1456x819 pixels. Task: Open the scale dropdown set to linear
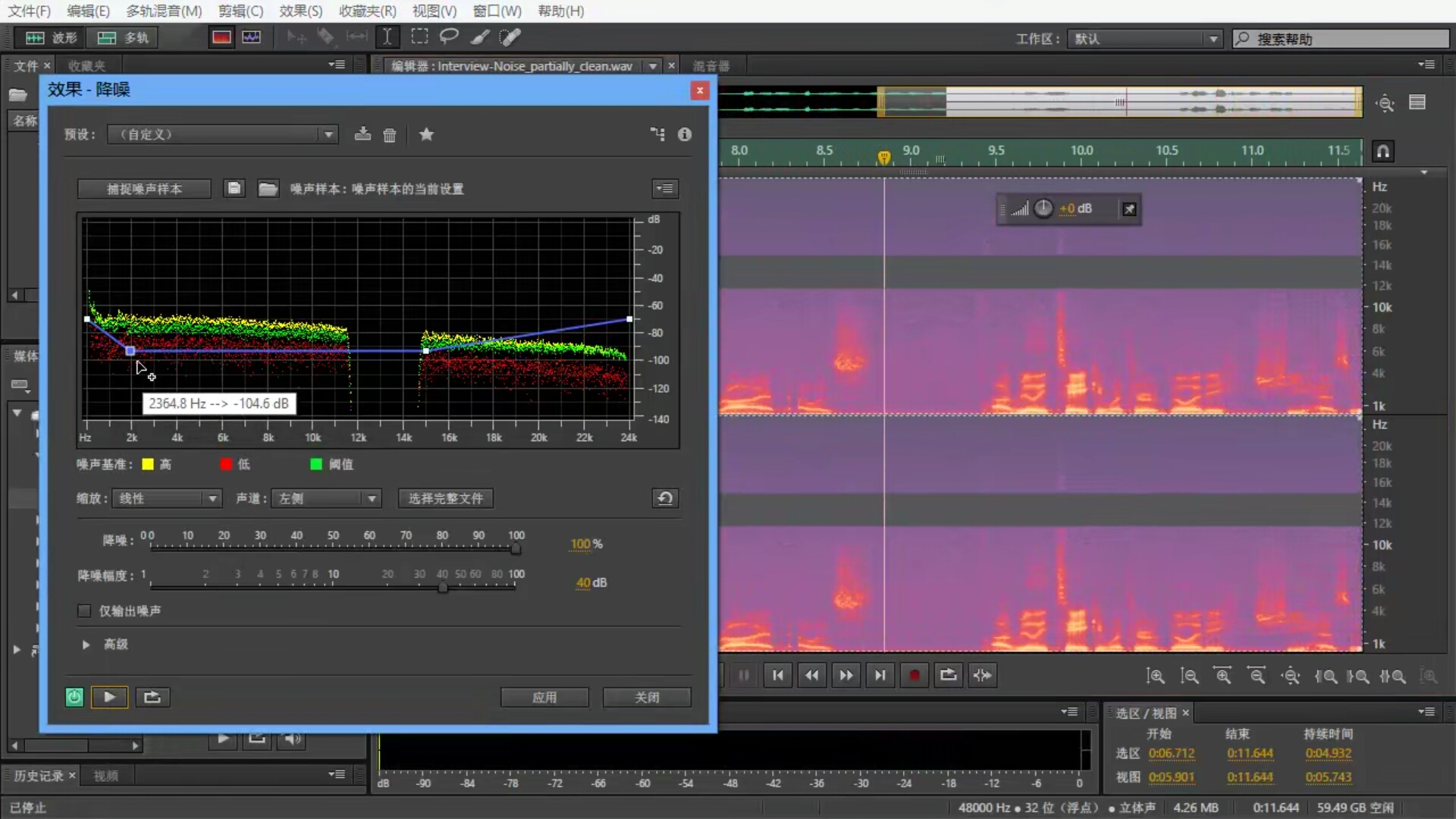tap(167, 498)
